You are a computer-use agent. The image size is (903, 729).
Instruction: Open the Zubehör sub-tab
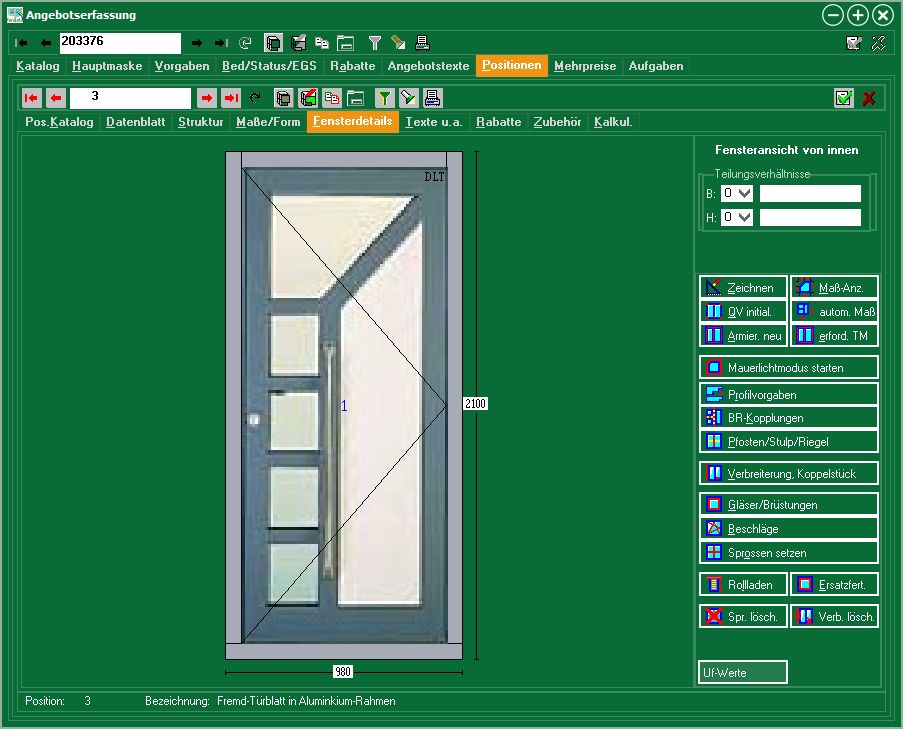pyautogui.click(x=557, y=122)
